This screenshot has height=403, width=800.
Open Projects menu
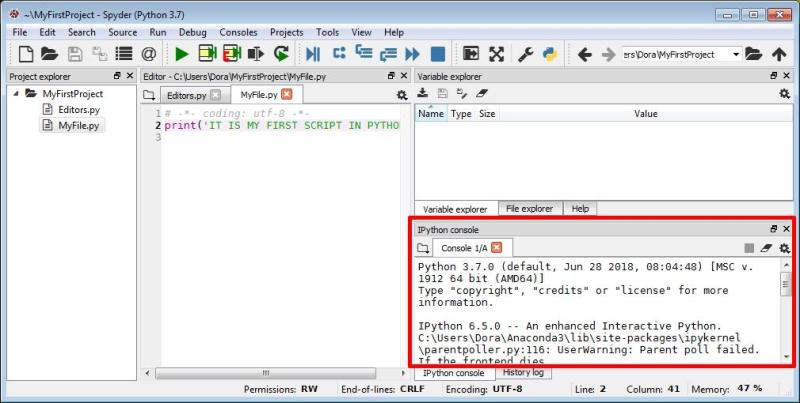click(287, 32)
